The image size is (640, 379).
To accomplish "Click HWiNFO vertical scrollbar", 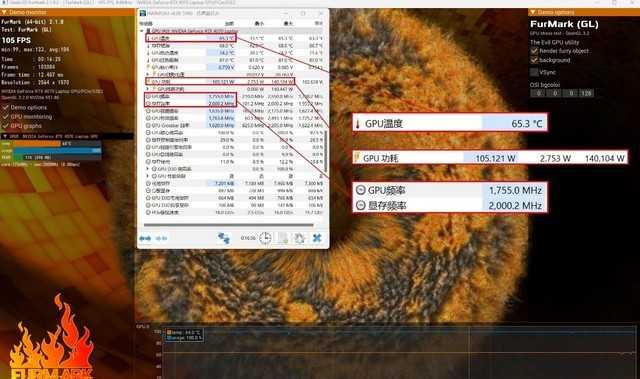I will 325,151.
